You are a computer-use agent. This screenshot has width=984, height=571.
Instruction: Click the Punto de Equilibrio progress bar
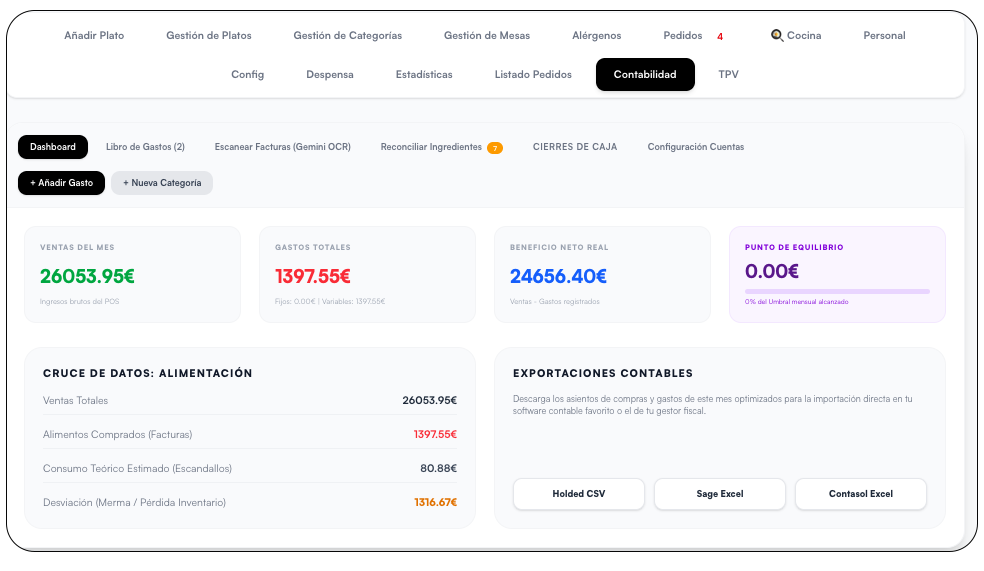click(837, 291)
